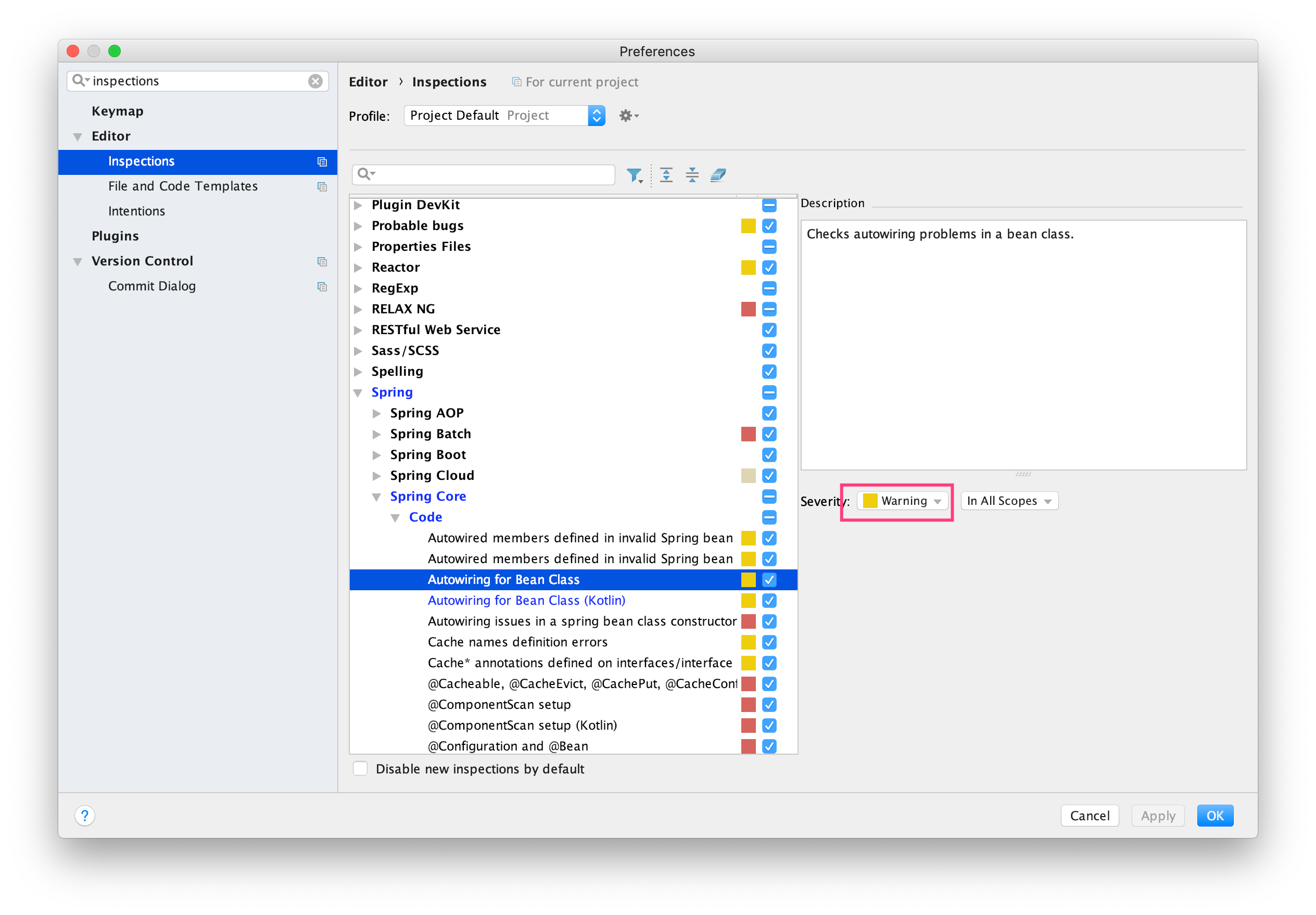Toggle the Spring Boot inspections checkbox
This screenshot has height=915, width=1316.
tap(769, 455)
